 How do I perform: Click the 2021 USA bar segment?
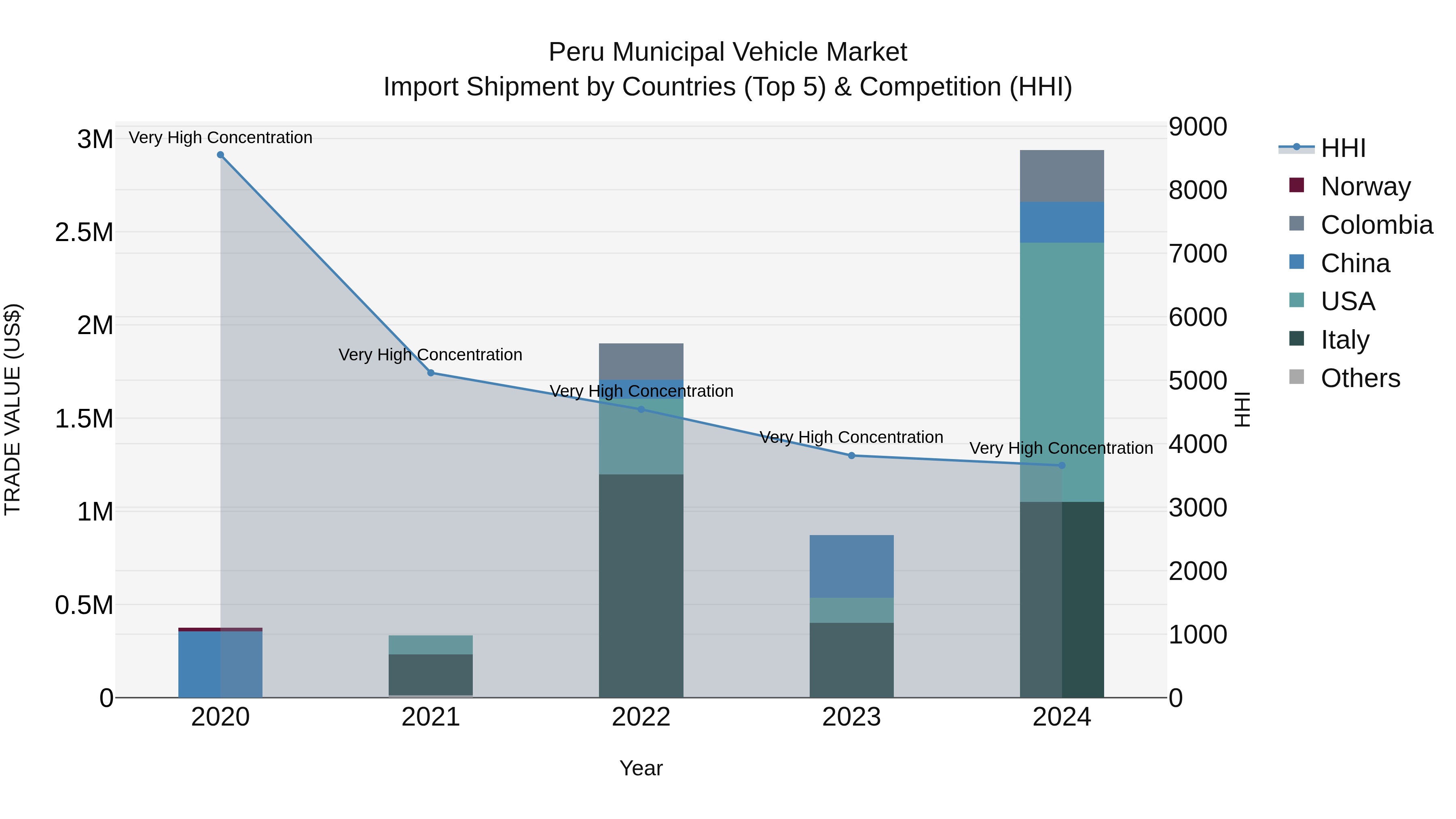tap(431, 645)
